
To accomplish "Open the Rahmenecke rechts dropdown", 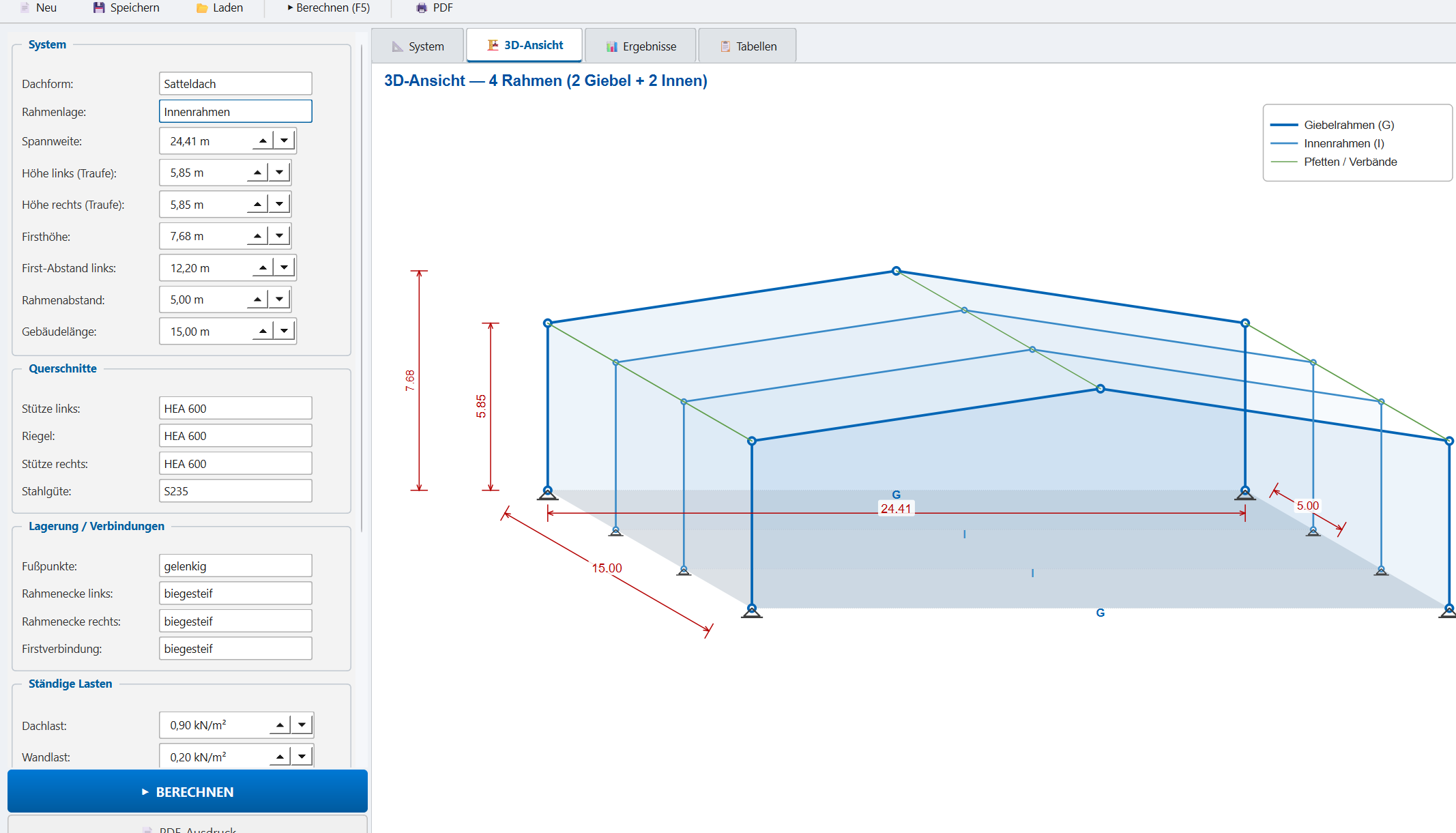I will click(x=235, y=622).
